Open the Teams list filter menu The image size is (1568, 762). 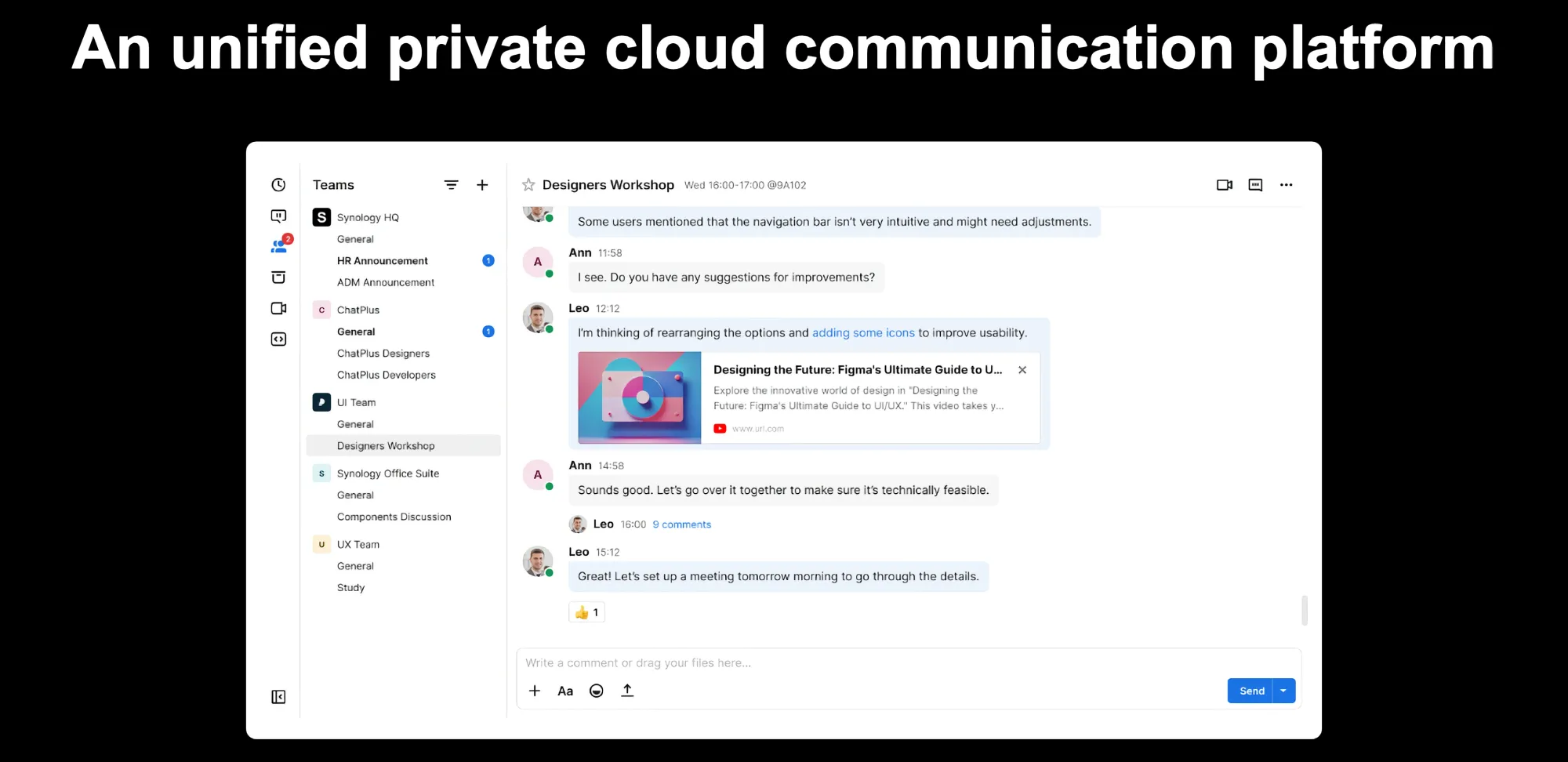coord(451,185)
